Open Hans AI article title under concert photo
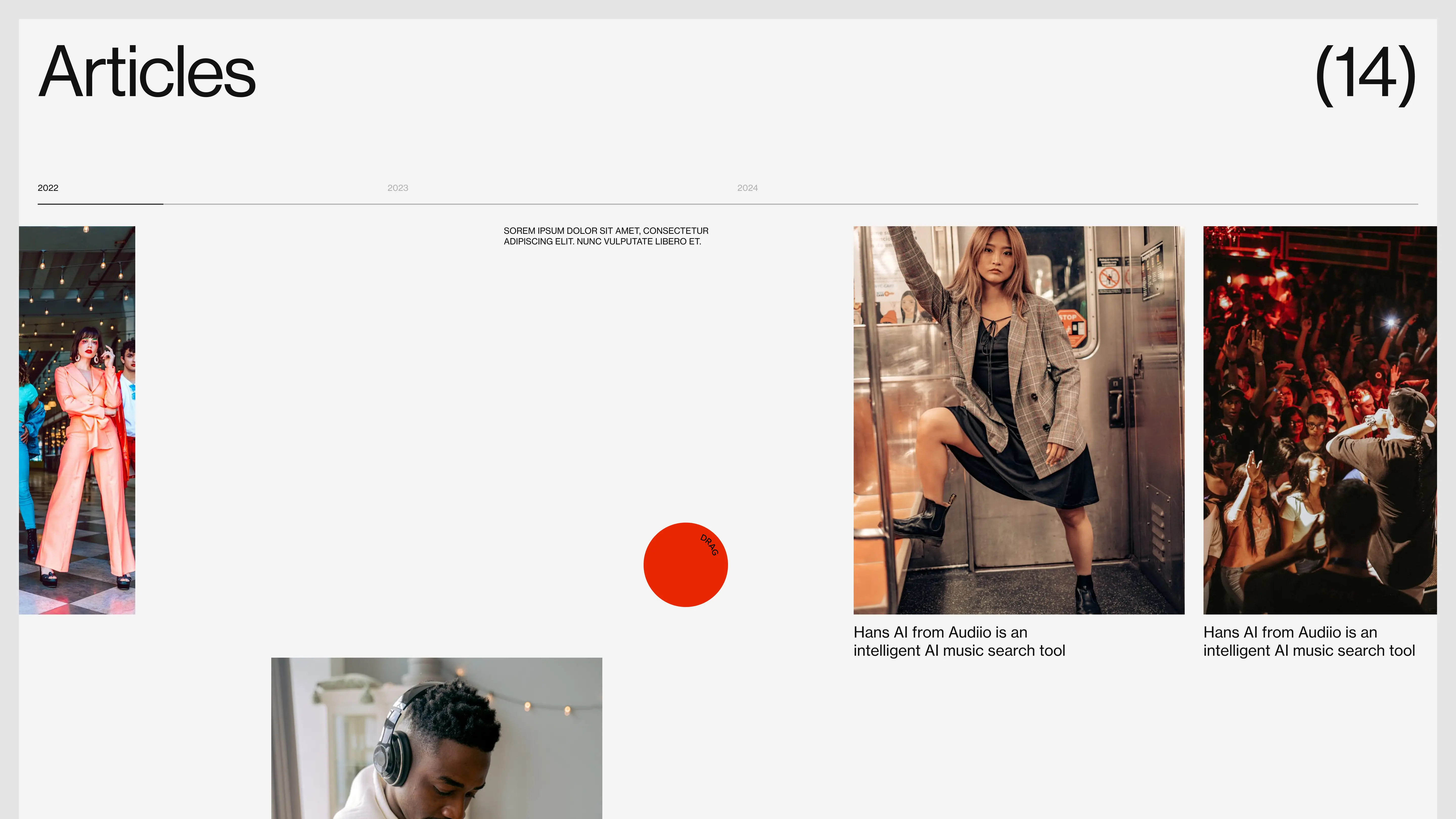Screen dimensions: 1456x819 tap(1309, 642)
